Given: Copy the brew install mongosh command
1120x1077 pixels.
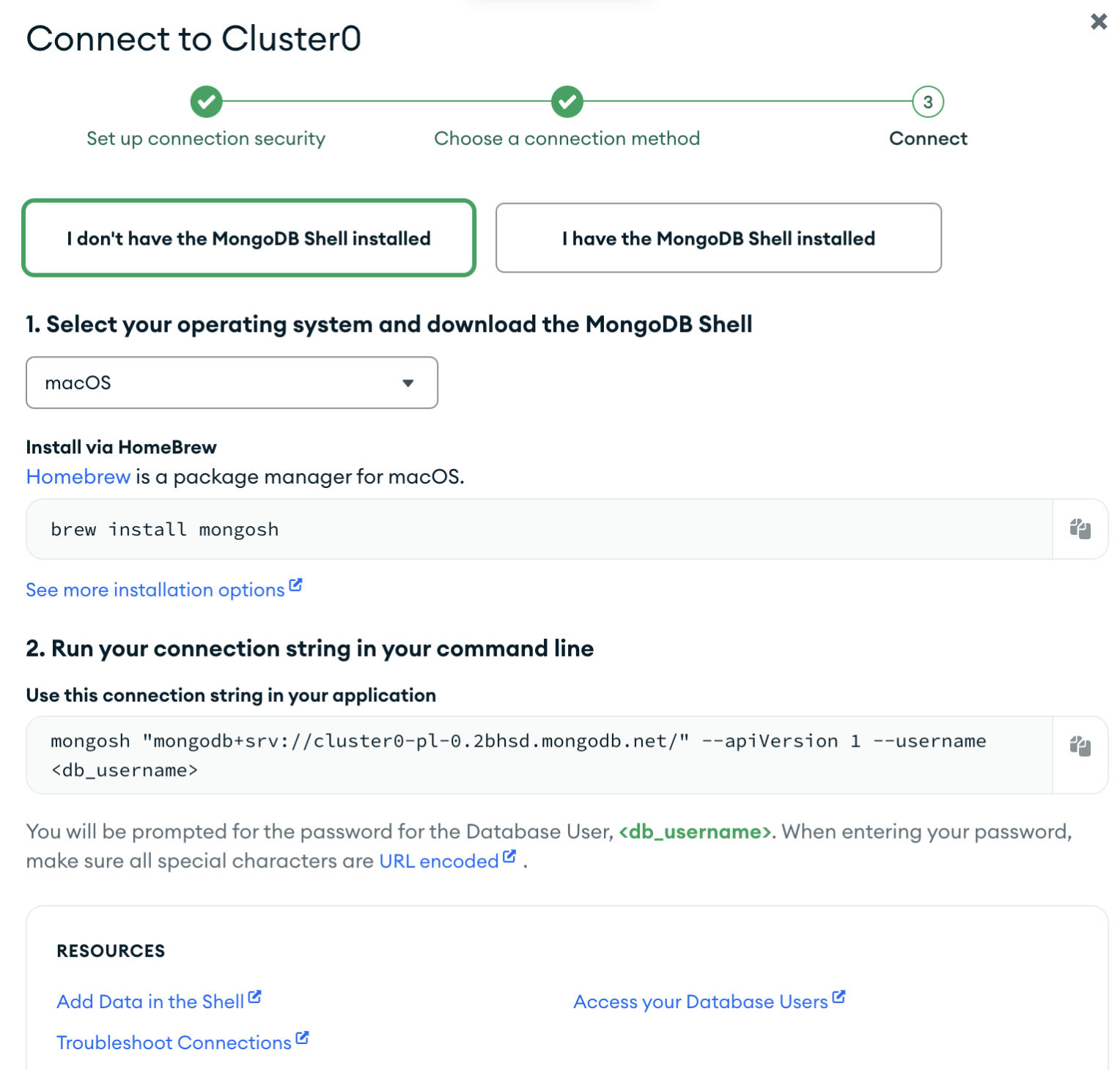Looking at the screenshot, I should tap(1080, 529).
